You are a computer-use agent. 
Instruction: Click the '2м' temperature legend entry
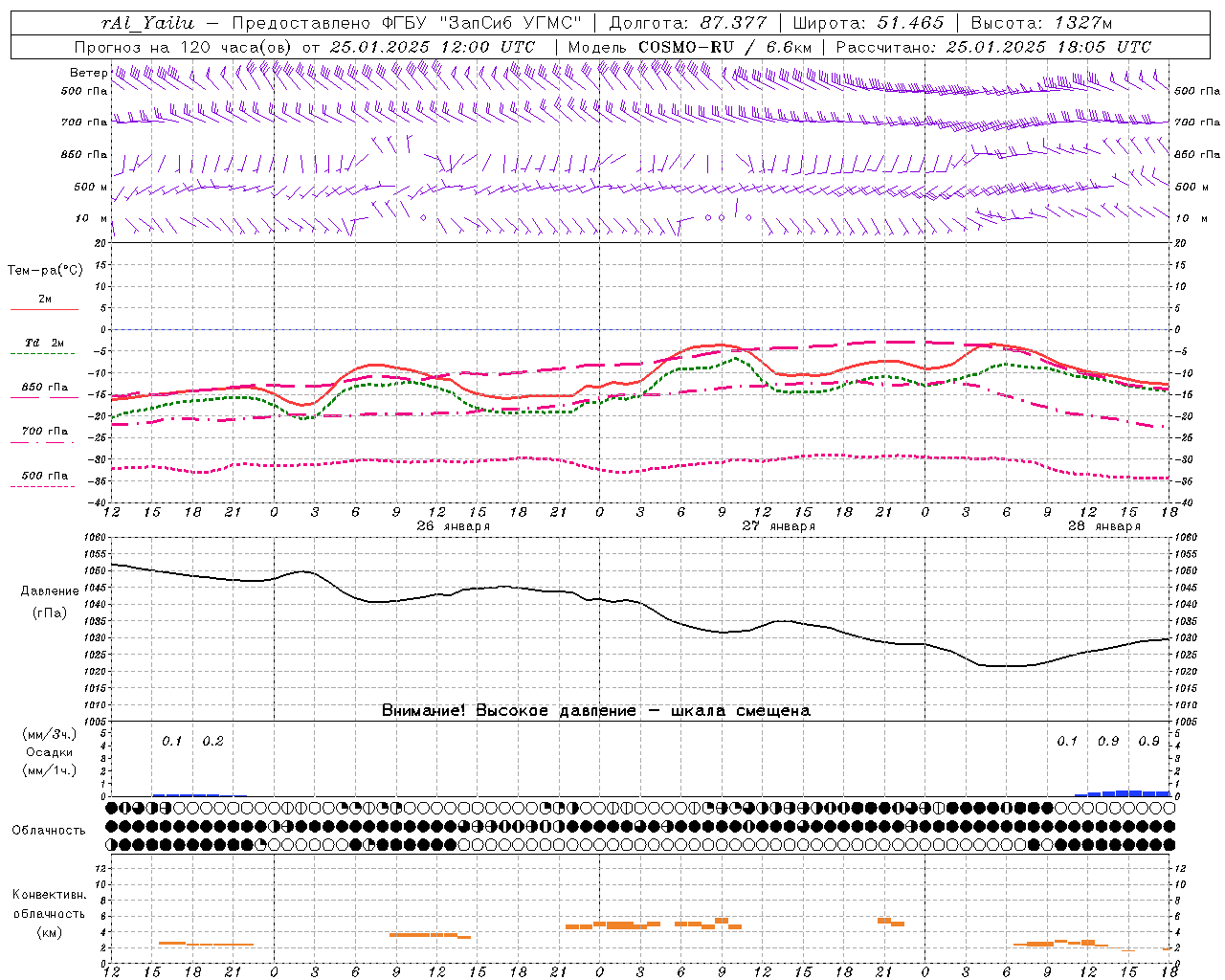click(x=45, y=299)
